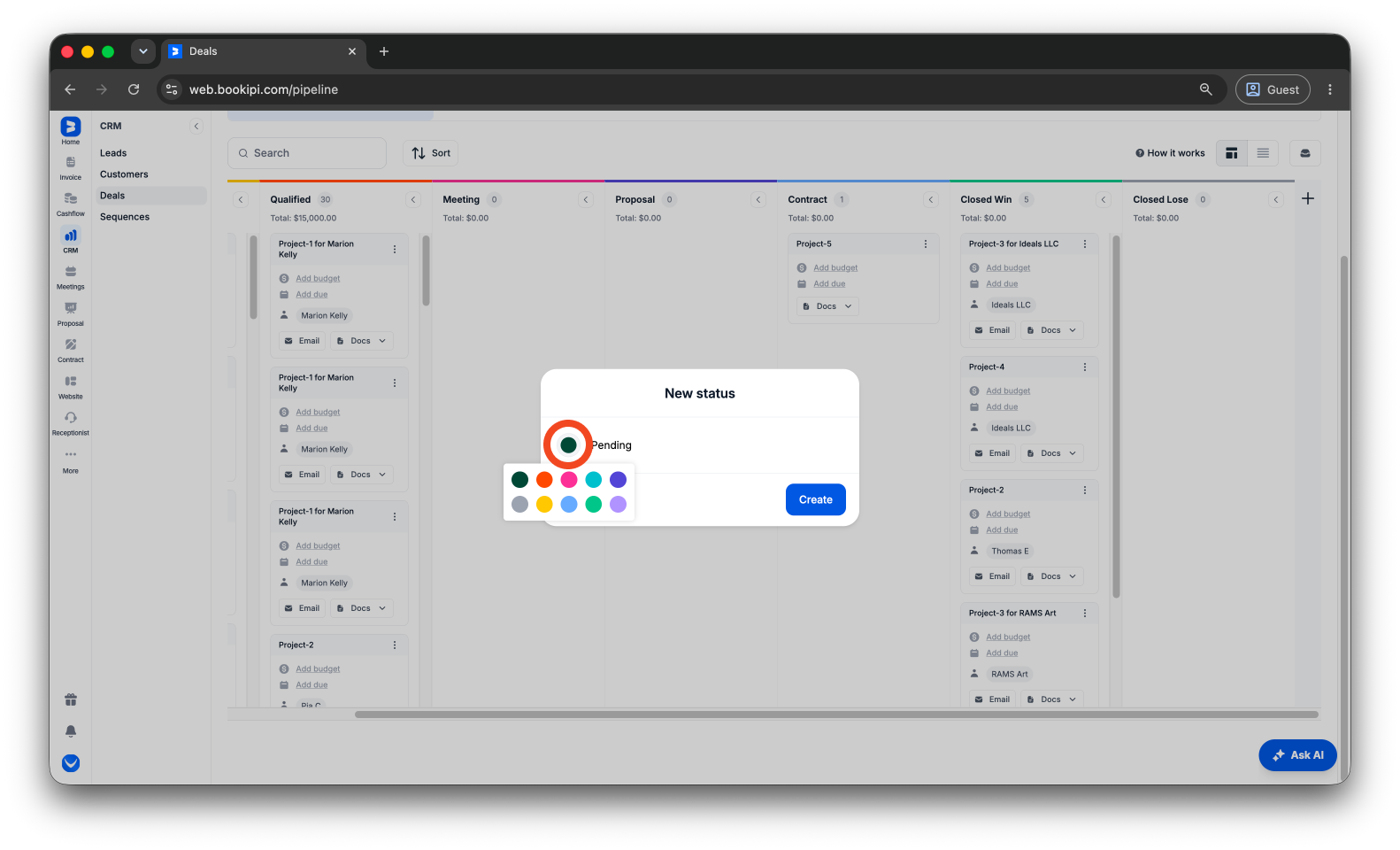Click the Search deals field
This screenshot has width=1400, height=850.
pos(307,153)
